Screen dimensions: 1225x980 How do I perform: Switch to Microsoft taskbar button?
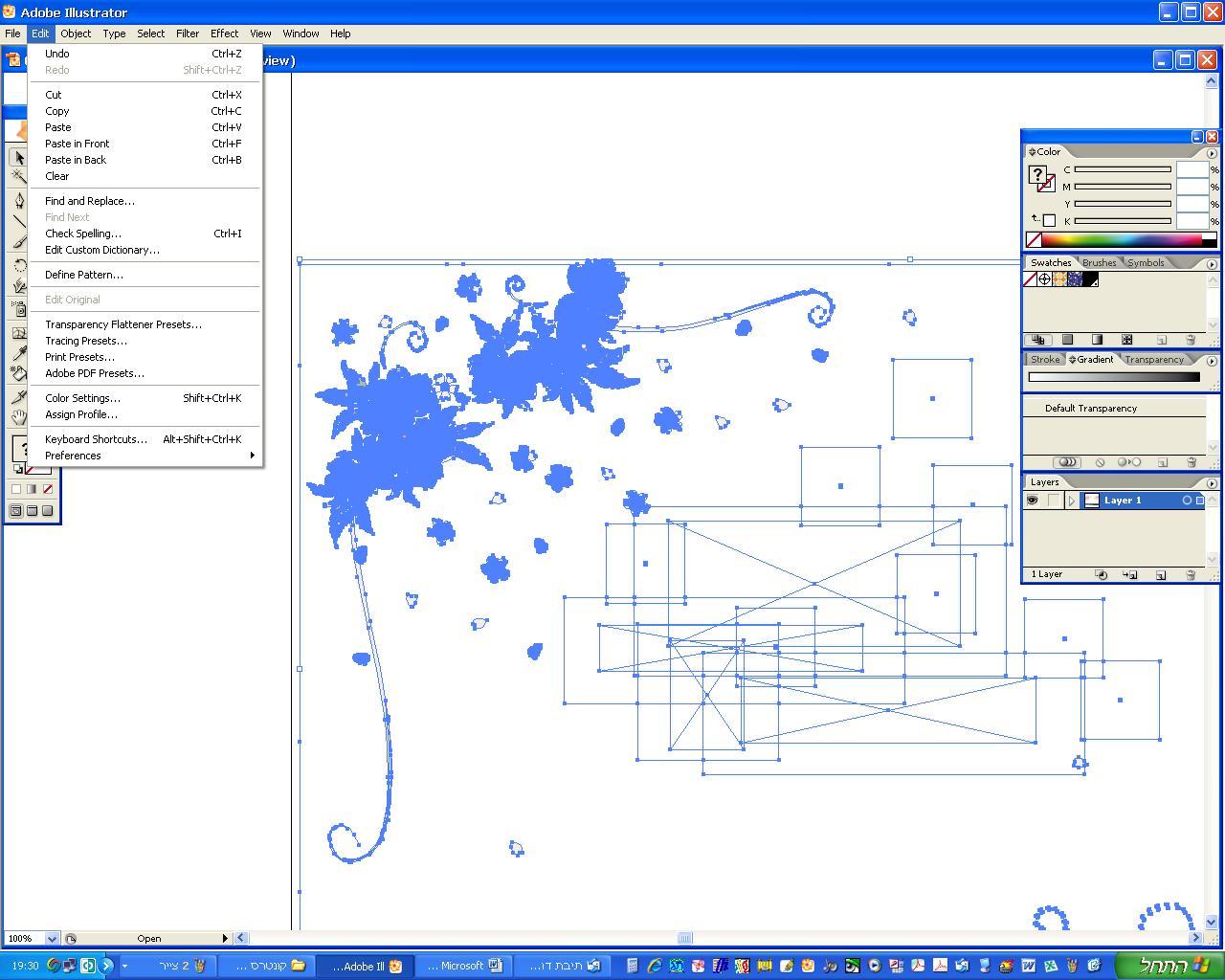464,966
